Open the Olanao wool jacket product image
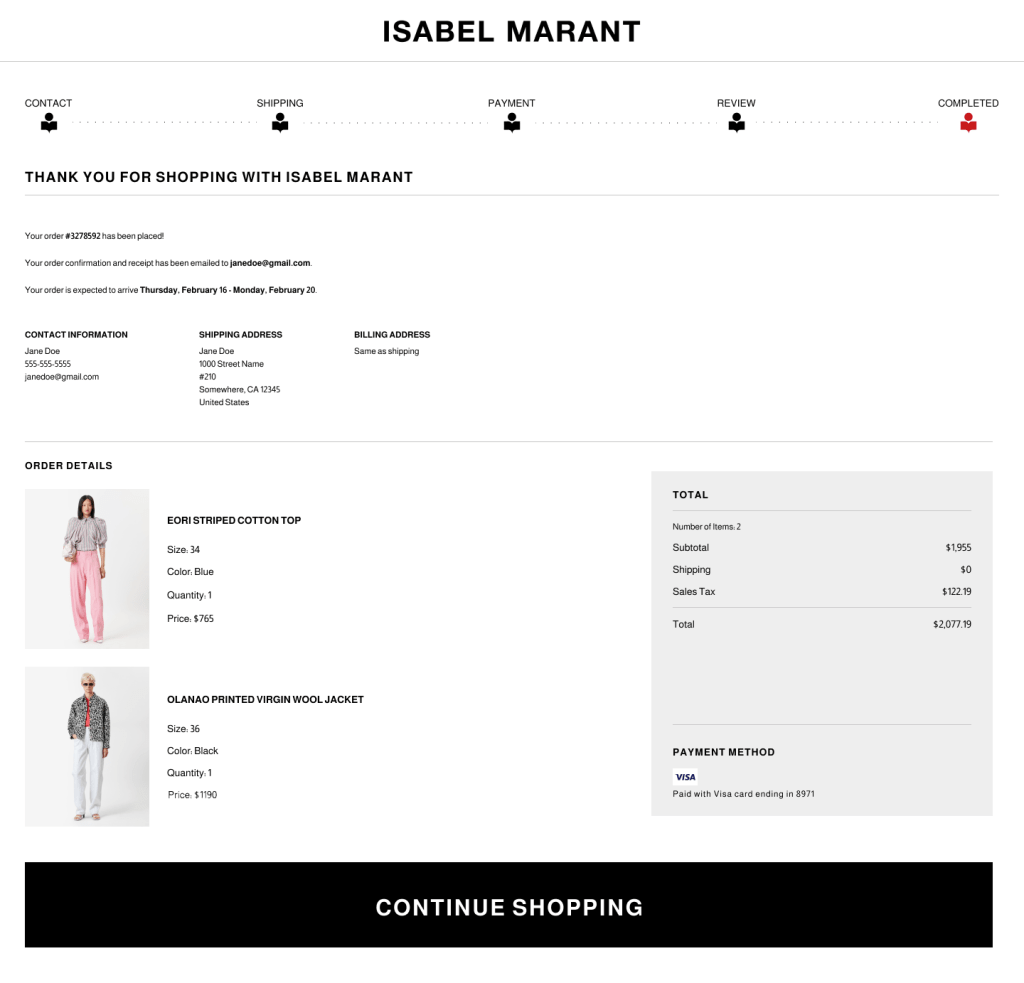 (x=87, y=746)
